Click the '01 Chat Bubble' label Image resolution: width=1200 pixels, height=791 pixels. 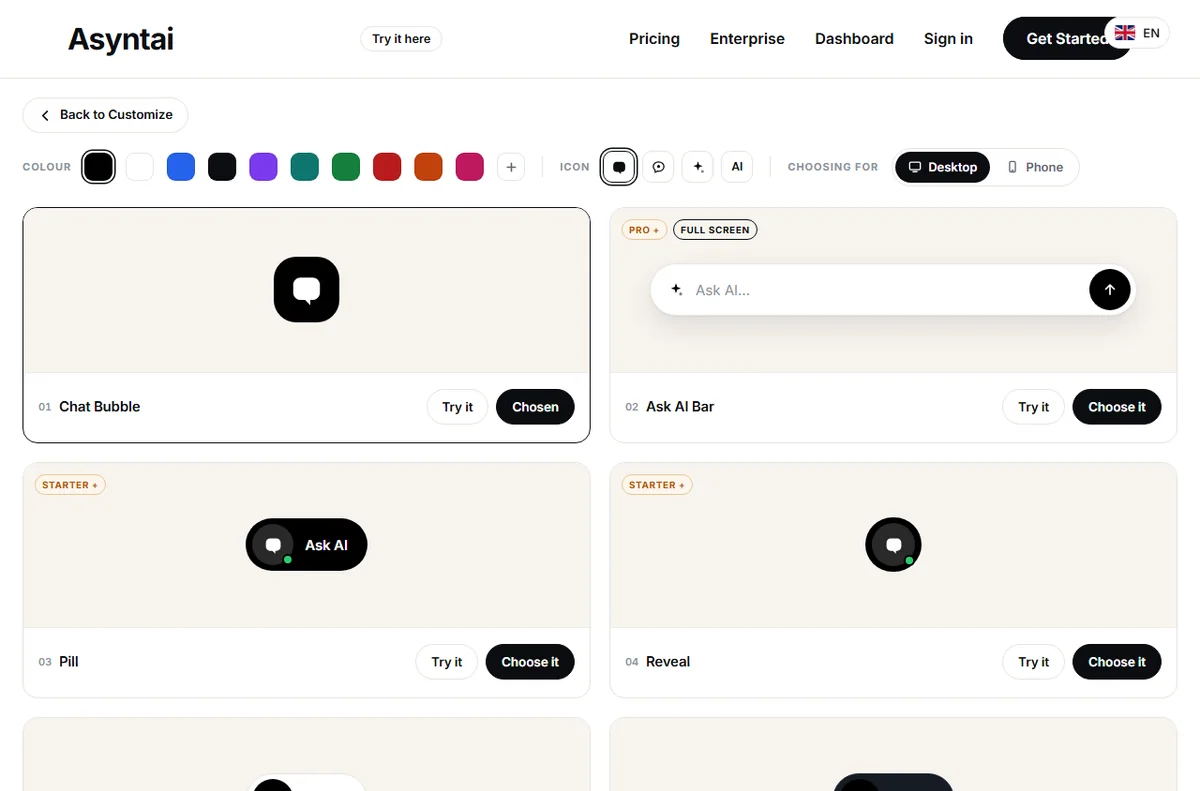[89, 407]
